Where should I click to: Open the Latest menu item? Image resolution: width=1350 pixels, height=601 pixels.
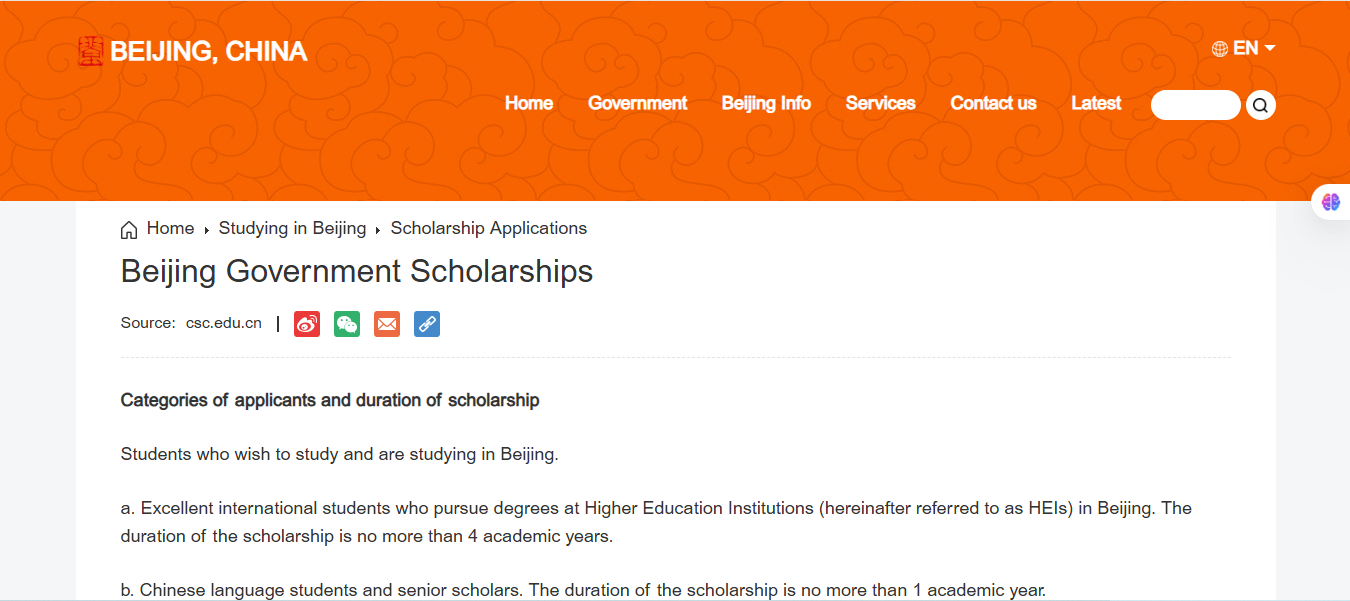coord(1096,104)
